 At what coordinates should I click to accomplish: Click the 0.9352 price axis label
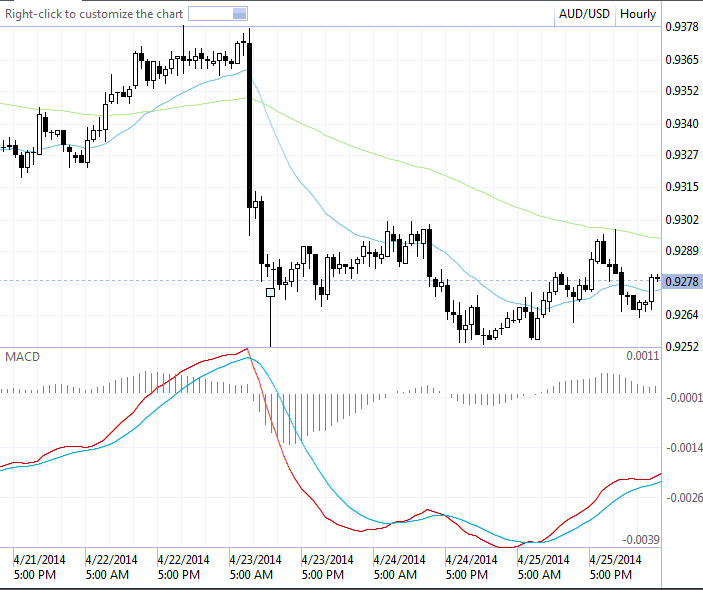(682, 91)
